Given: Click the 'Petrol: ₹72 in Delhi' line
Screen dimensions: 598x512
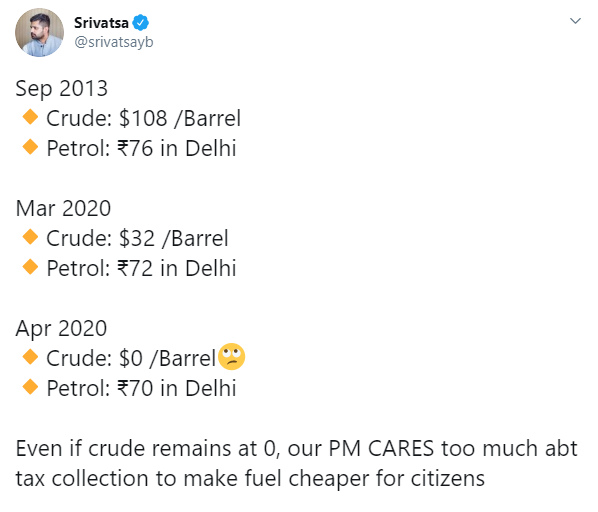Looking at the screenshot, I should pyautogui.click(x=141, y=268).
